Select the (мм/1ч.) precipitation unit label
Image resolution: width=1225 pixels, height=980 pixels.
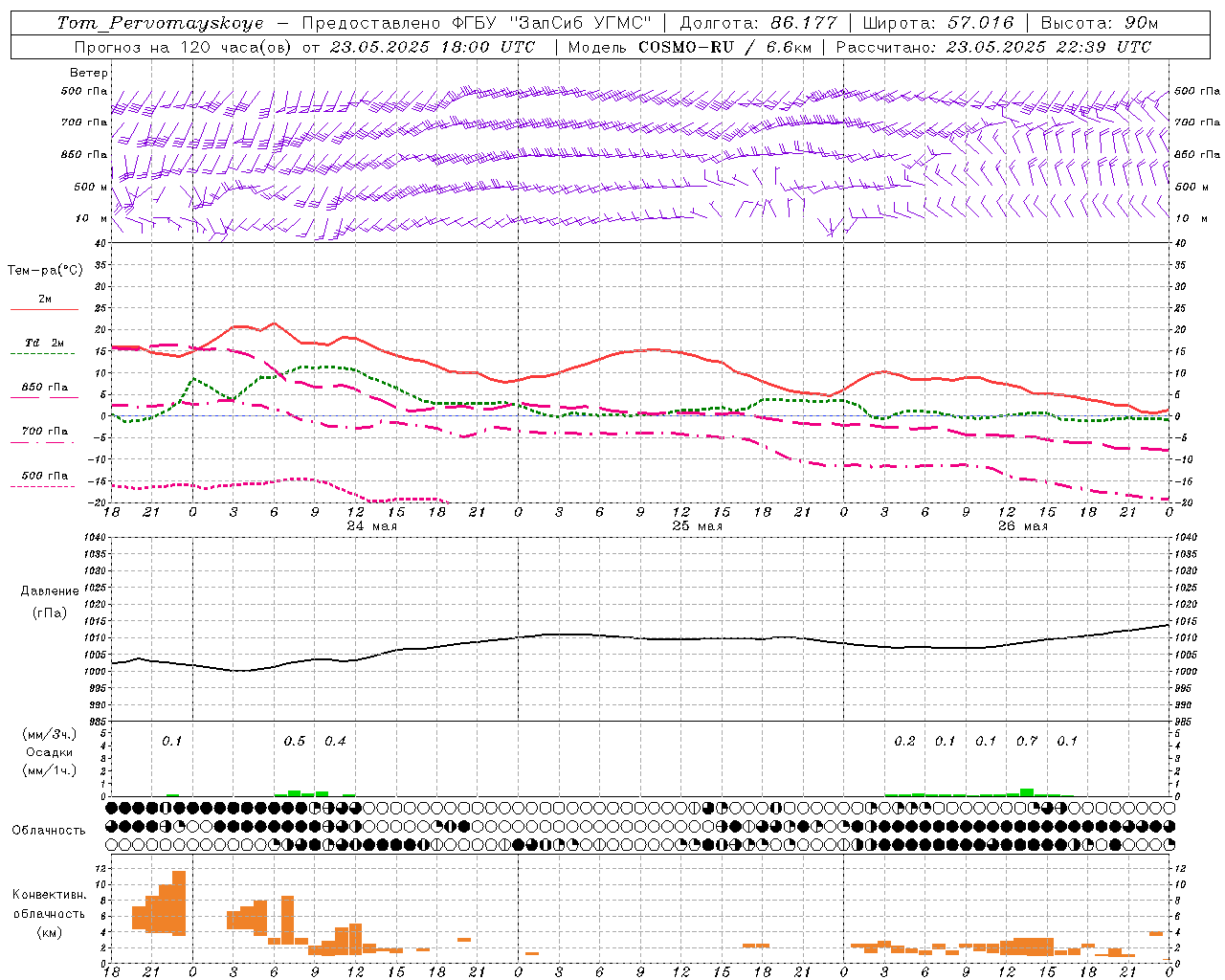tap(50, 770)
